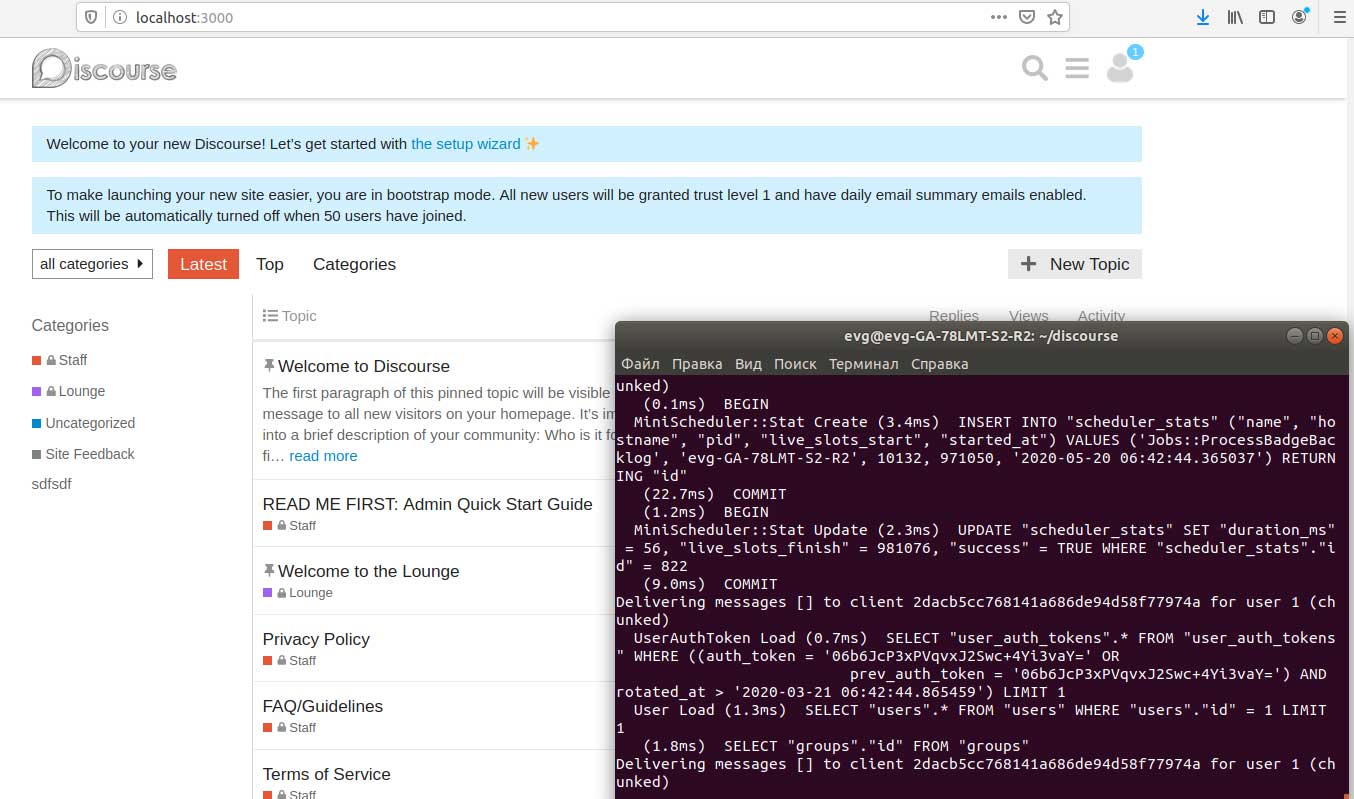The width and height of the screenshot is (1354, 799).
Task: Switch to the Top tab
Action: point(270,264)
